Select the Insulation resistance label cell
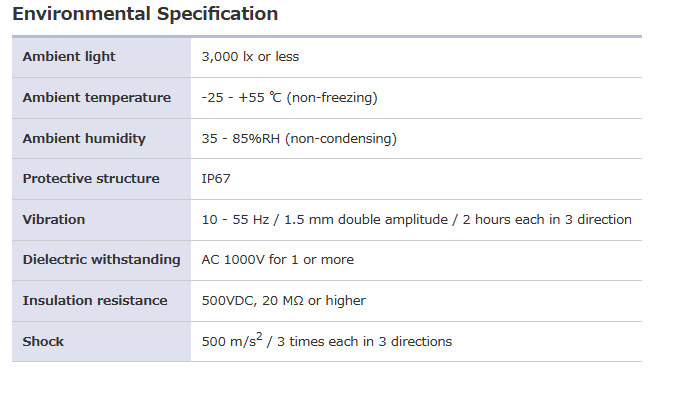Image resolution: width=693 pixels, height=409 pixels. (x=97, y=301)
